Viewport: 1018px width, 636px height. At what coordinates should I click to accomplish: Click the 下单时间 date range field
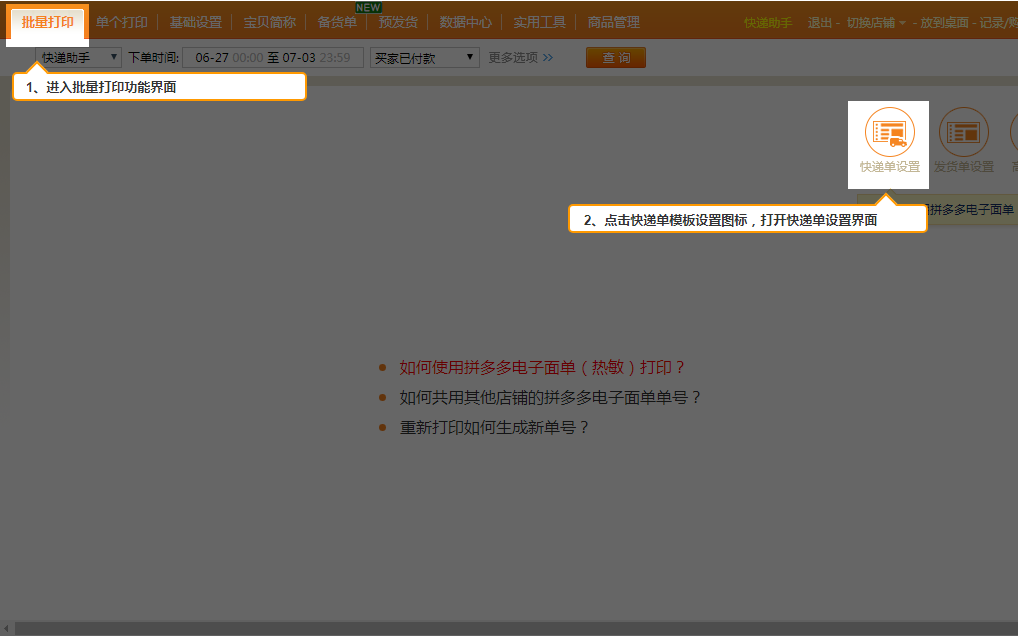click(272, 58)
